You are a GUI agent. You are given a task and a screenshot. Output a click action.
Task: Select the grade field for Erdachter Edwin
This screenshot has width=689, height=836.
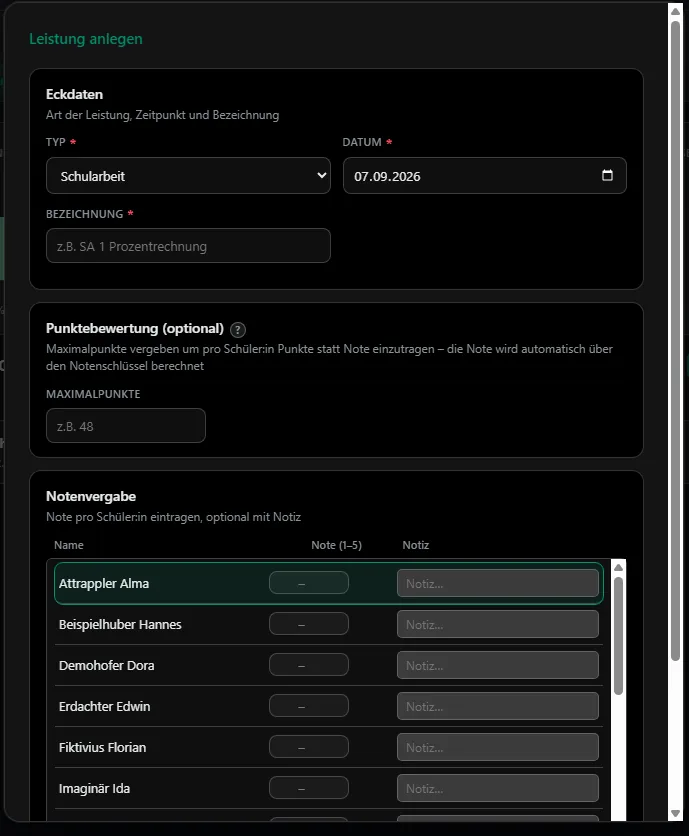309,706
